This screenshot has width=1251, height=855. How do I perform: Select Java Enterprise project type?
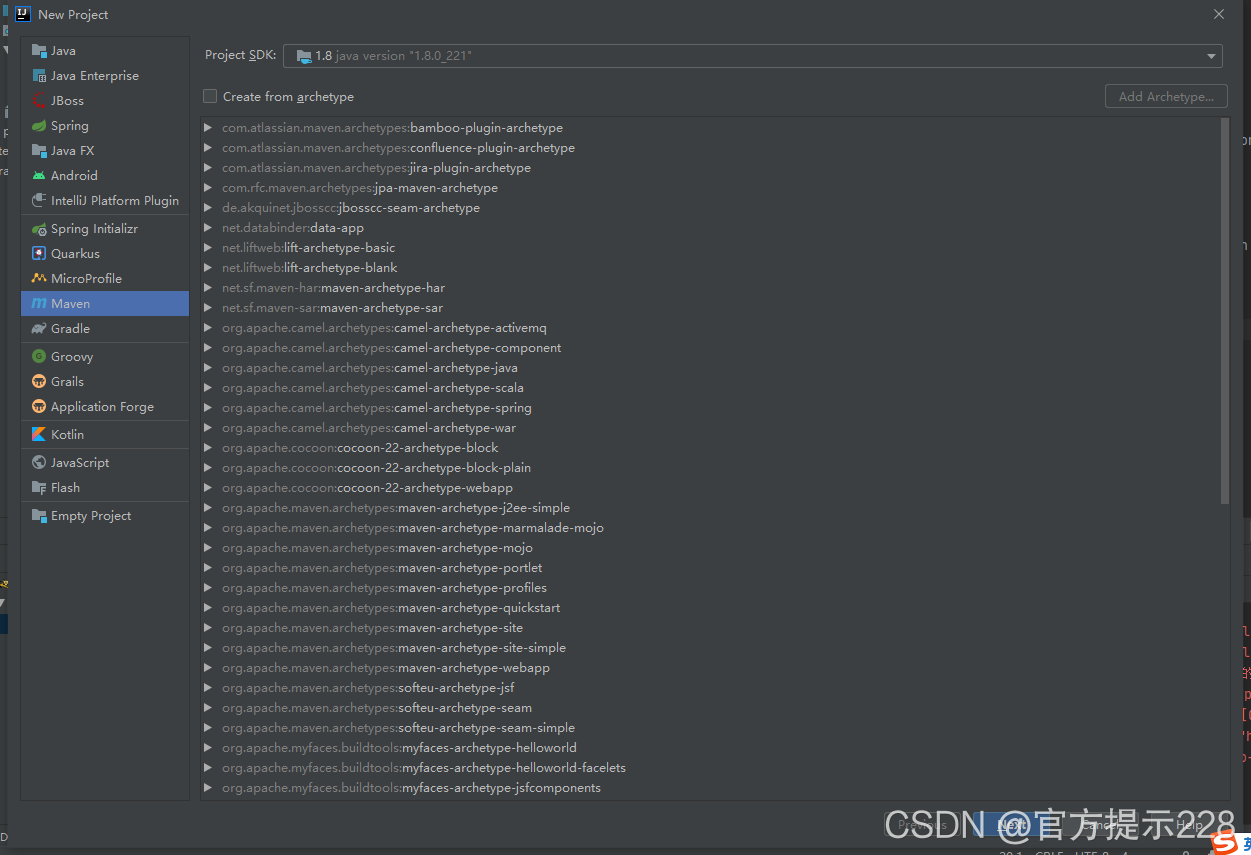105,76
